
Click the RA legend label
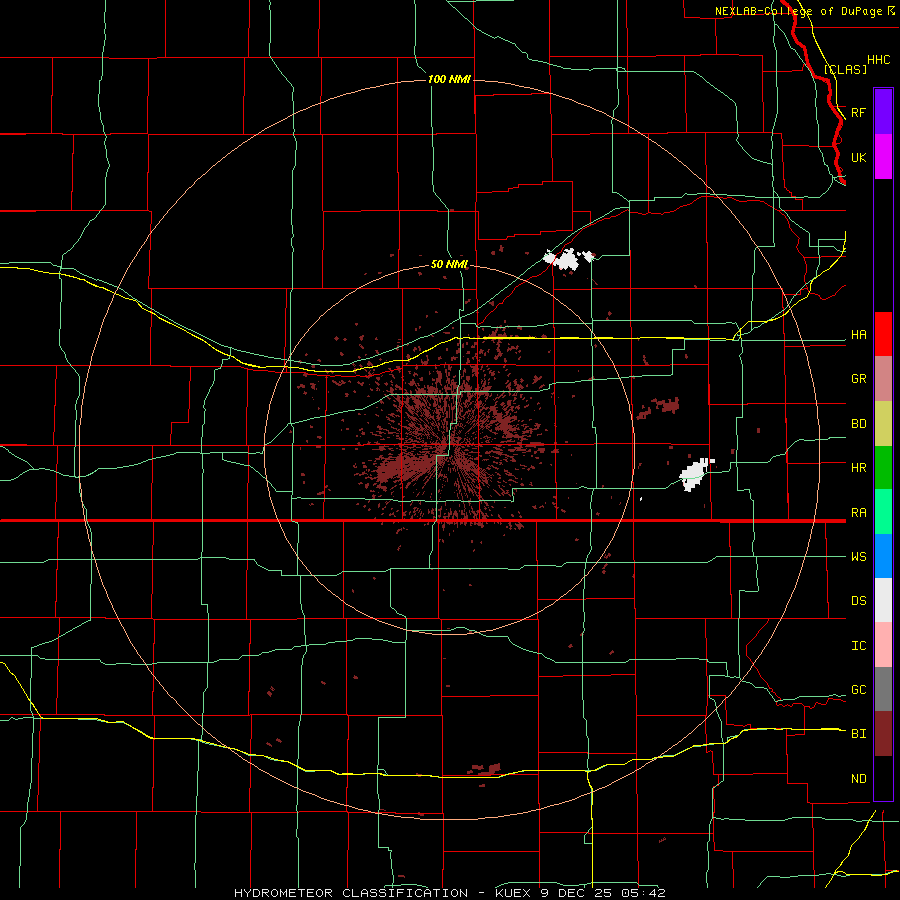pos(858,513)
